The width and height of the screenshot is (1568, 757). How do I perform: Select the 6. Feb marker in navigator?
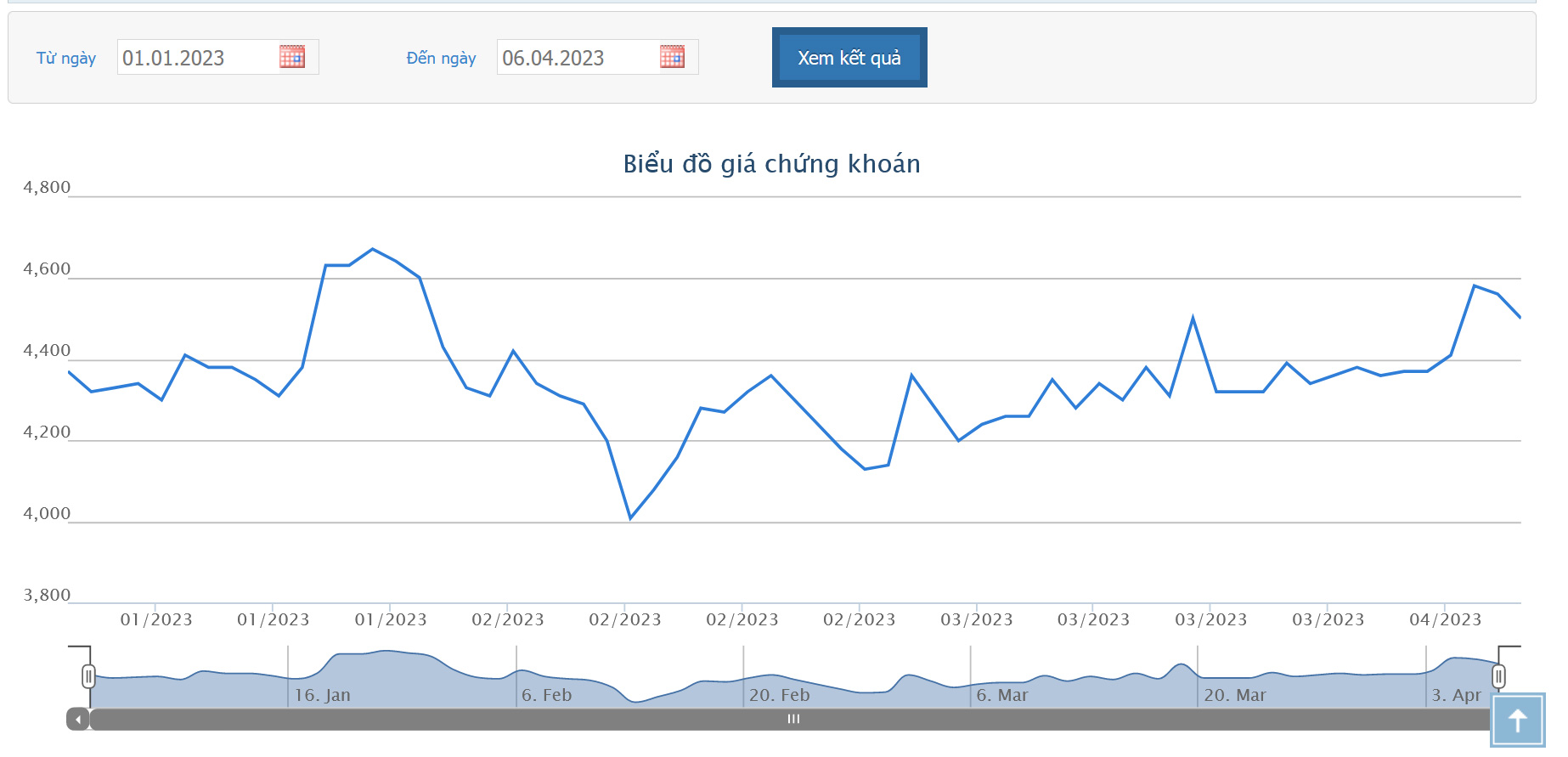click(x=546, y=695)
